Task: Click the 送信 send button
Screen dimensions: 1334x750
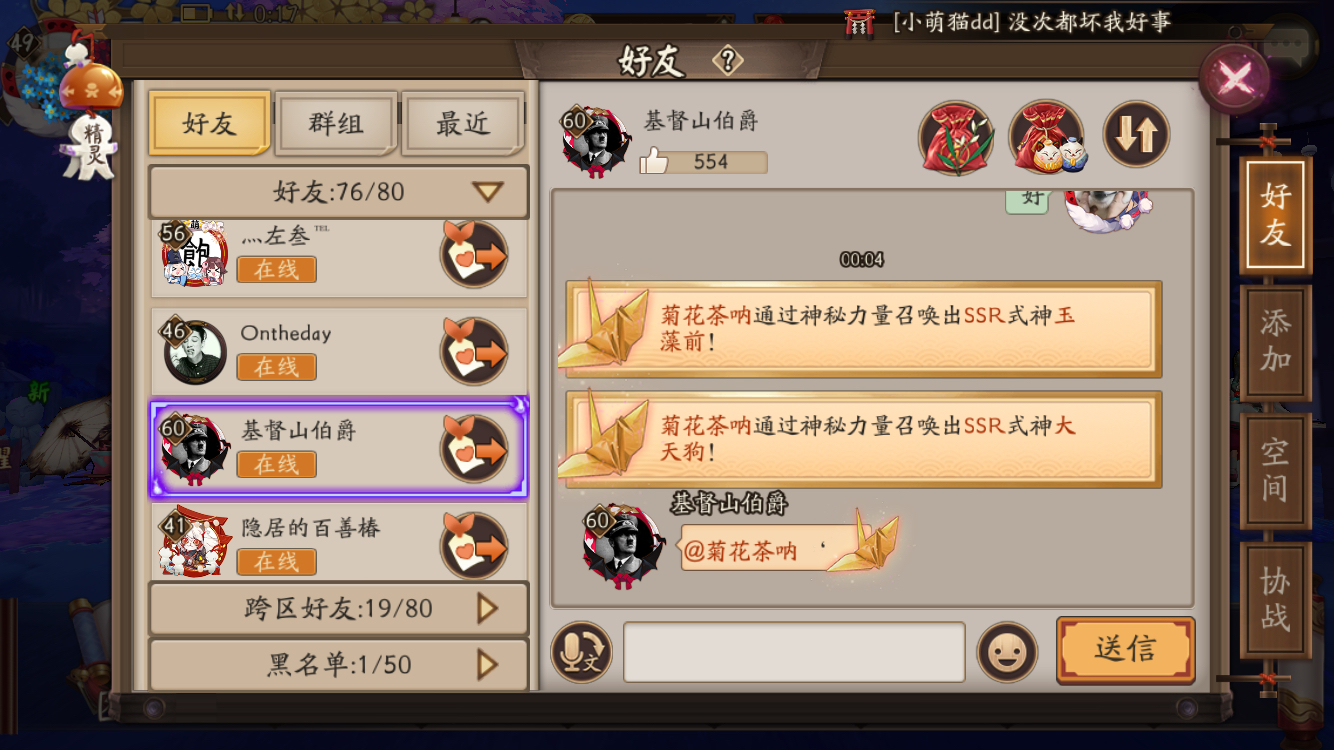Action: (x=1126, y=650)
